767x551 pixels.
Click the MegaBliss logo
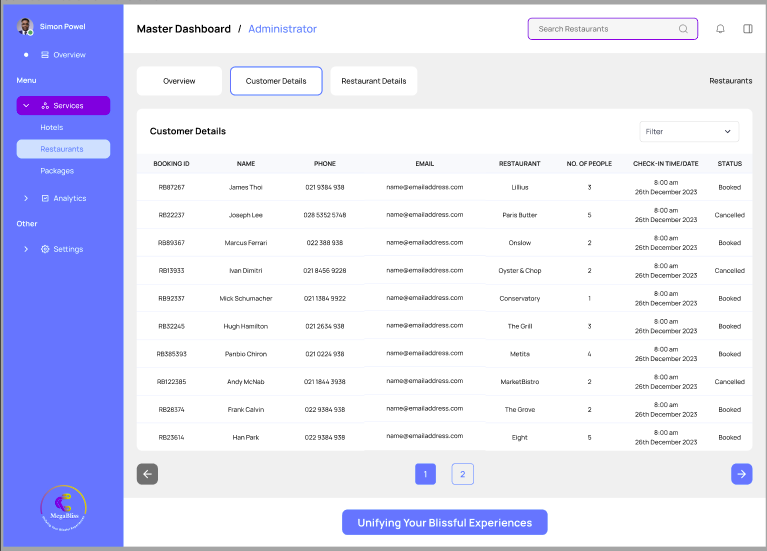click(x=64, y=508)
